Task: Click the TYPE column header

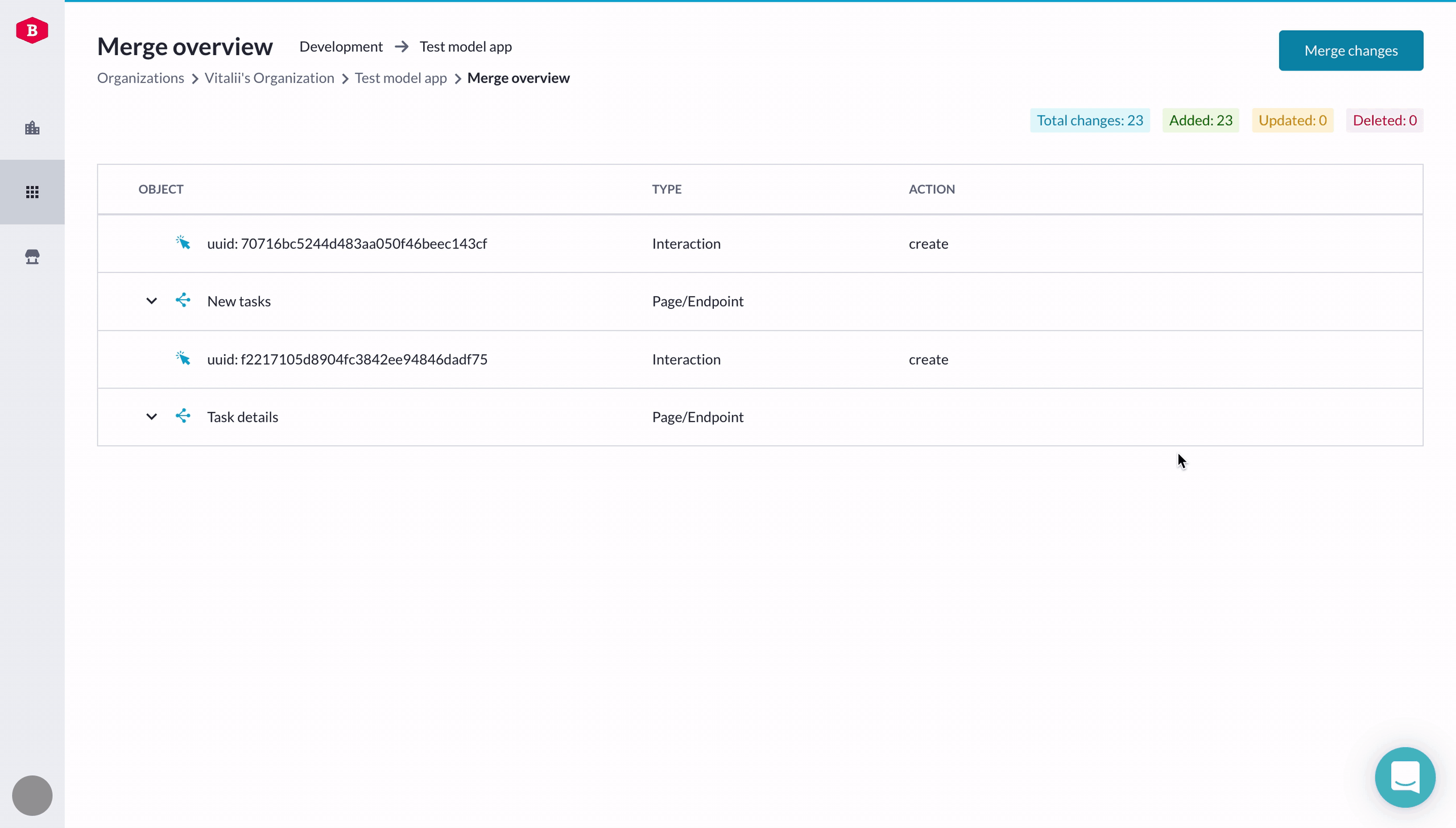Action: tap(667, 189)
